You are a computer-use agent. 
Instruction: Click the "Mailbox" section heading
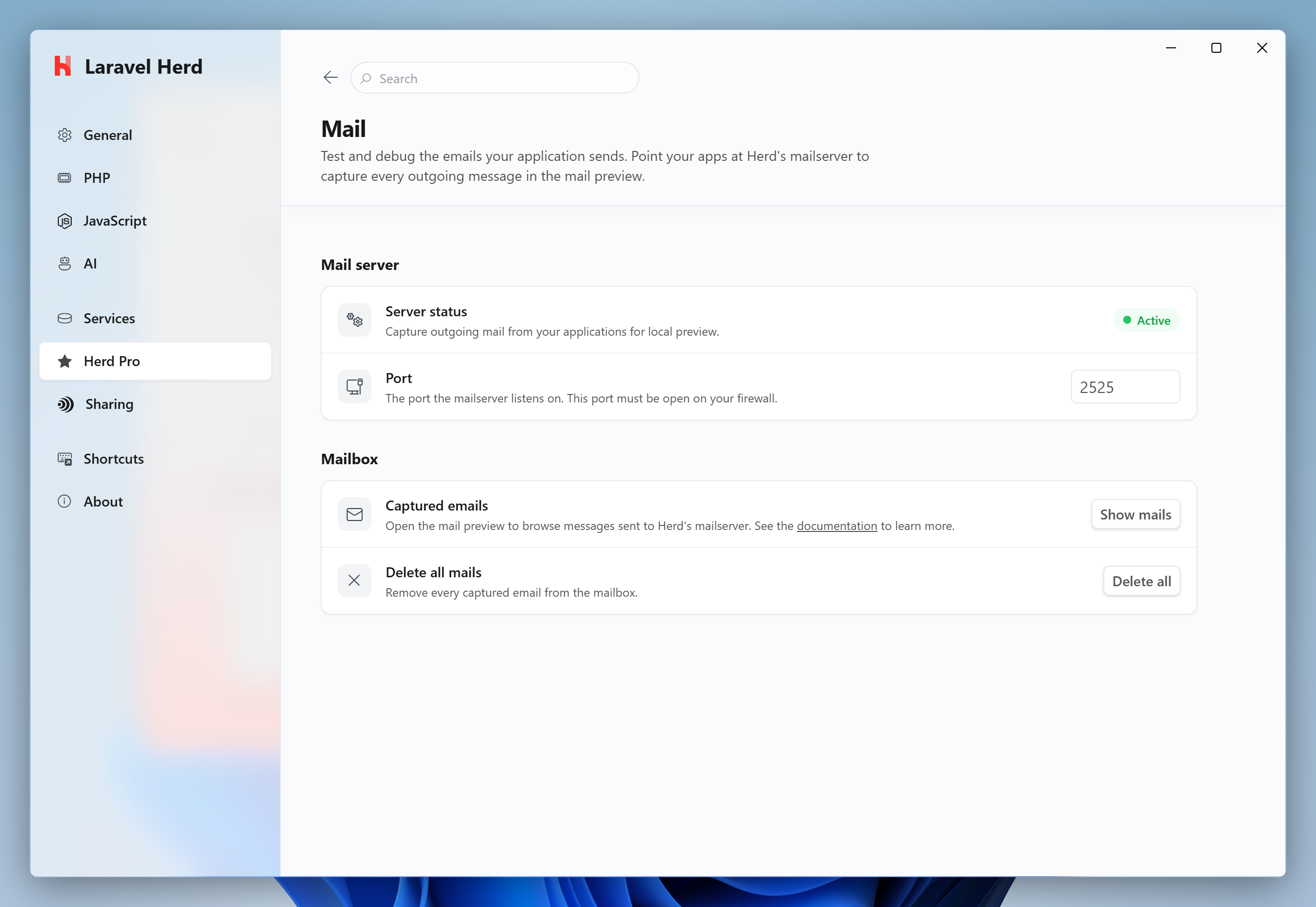[x=350, y=459]
